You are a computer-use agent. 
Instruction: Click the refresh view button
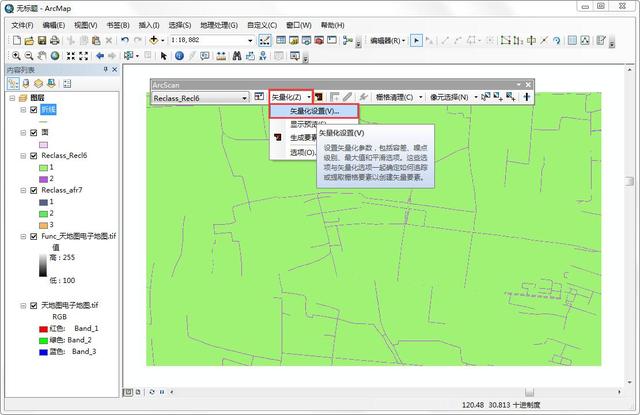[x=152, y=392]
